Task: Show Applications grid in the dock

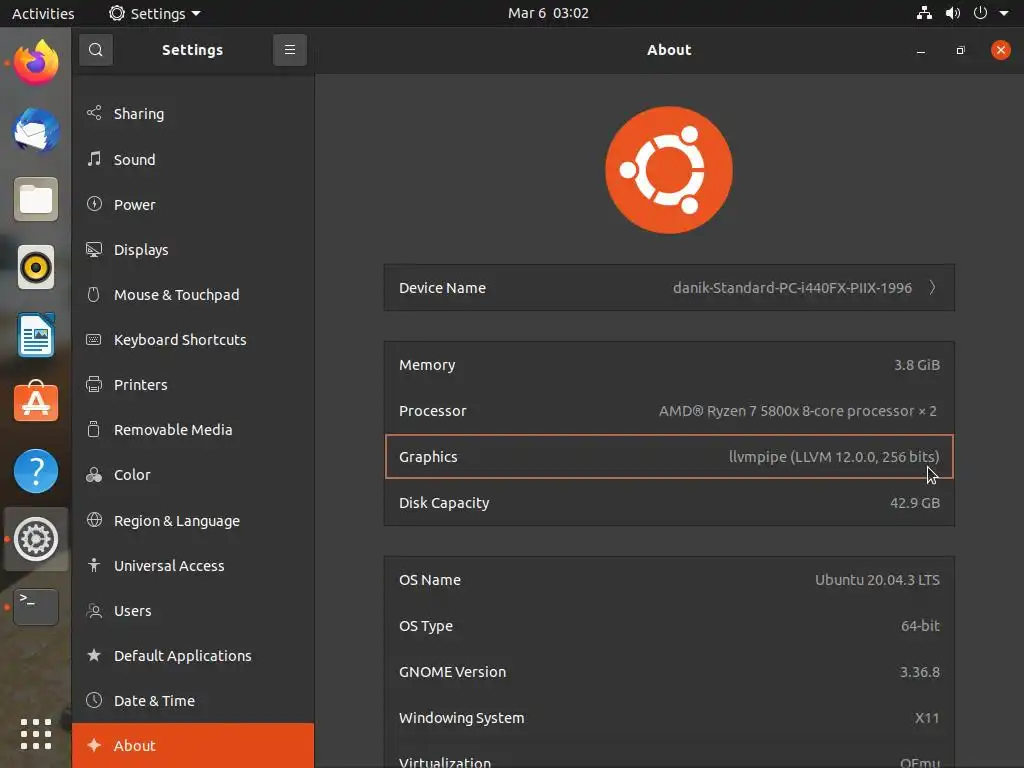Action: [x=36, y=734]
